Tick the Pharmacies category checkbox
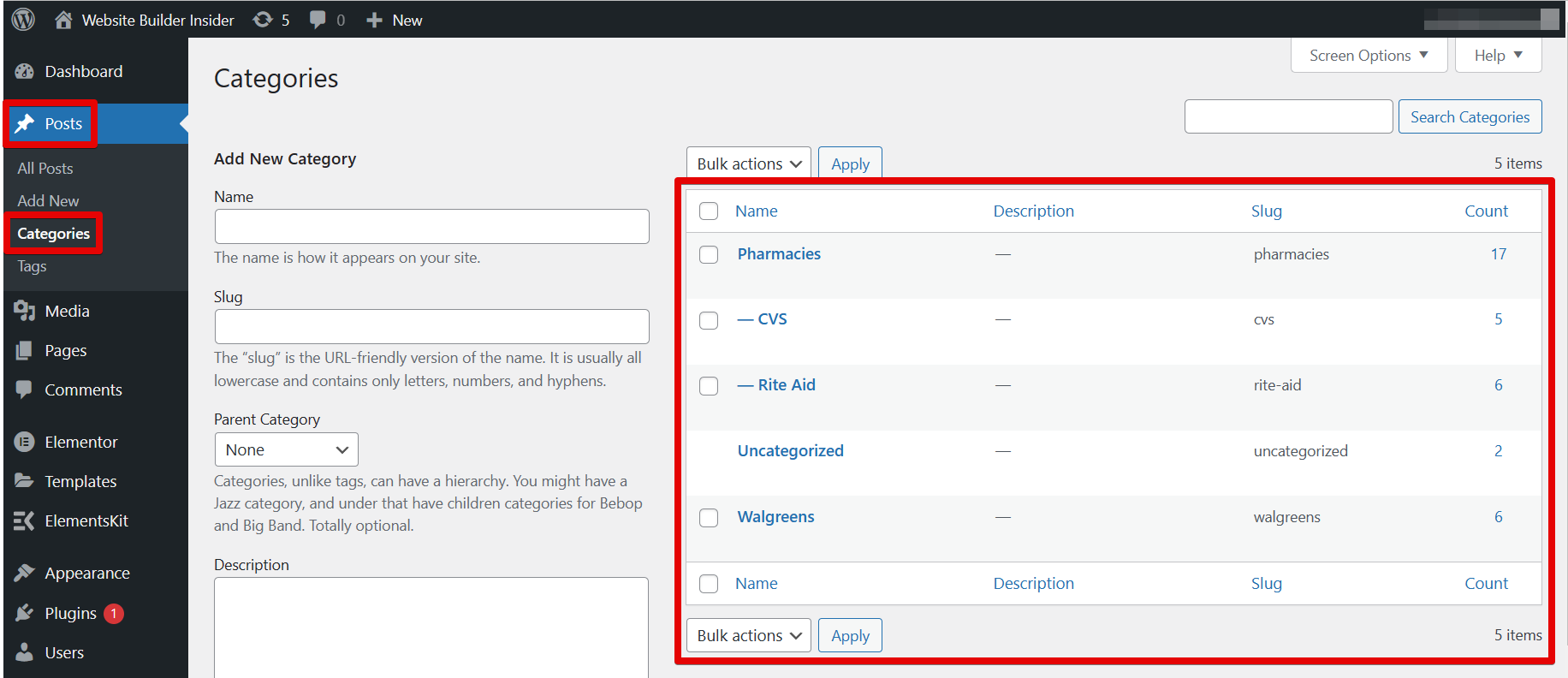The height and width of the screenshot is (678, 1568). pos(709,255)
